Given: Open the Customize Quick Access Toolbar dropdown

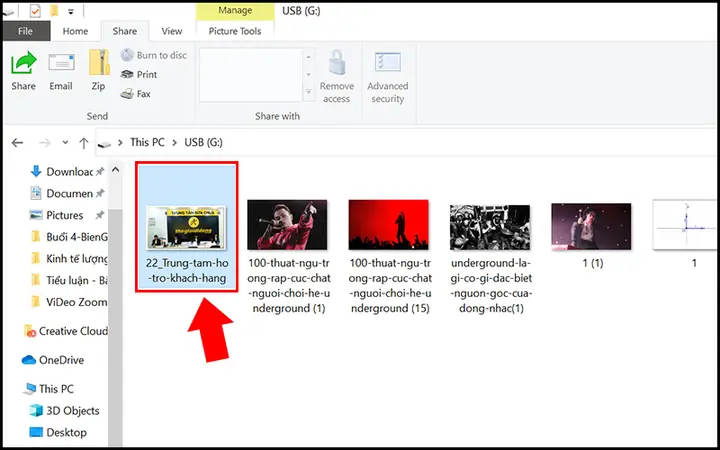Looking at the screenshot, I should [71, 11].
